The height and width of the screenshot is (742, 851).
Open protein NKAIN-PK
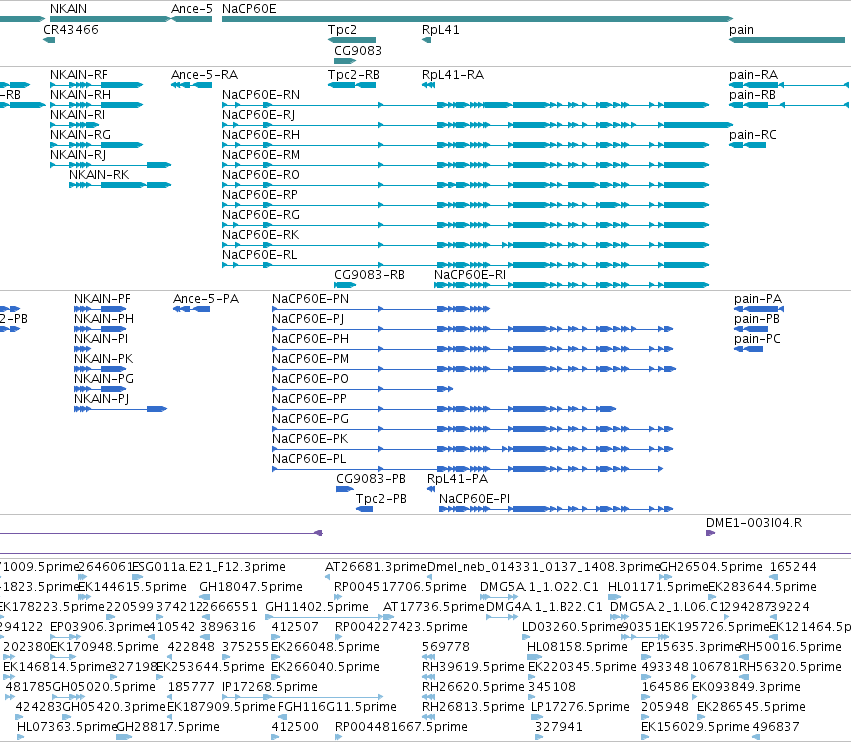tap(104, 359)
